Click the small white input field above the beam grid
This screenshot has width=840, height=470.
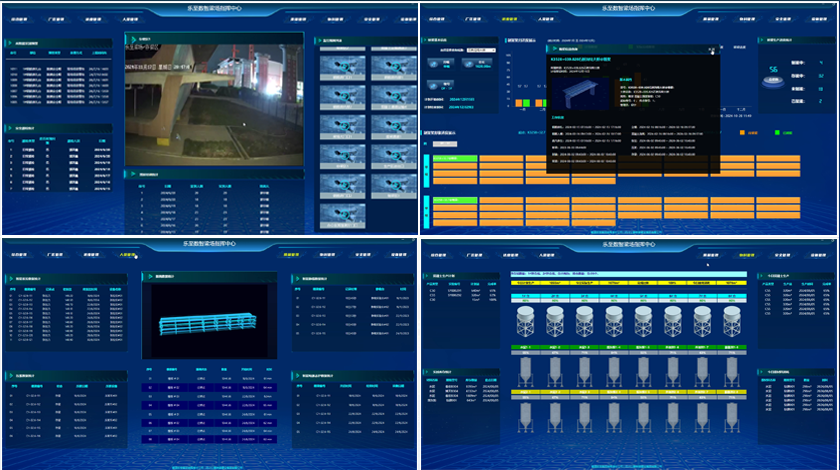[x=445, y=144]
